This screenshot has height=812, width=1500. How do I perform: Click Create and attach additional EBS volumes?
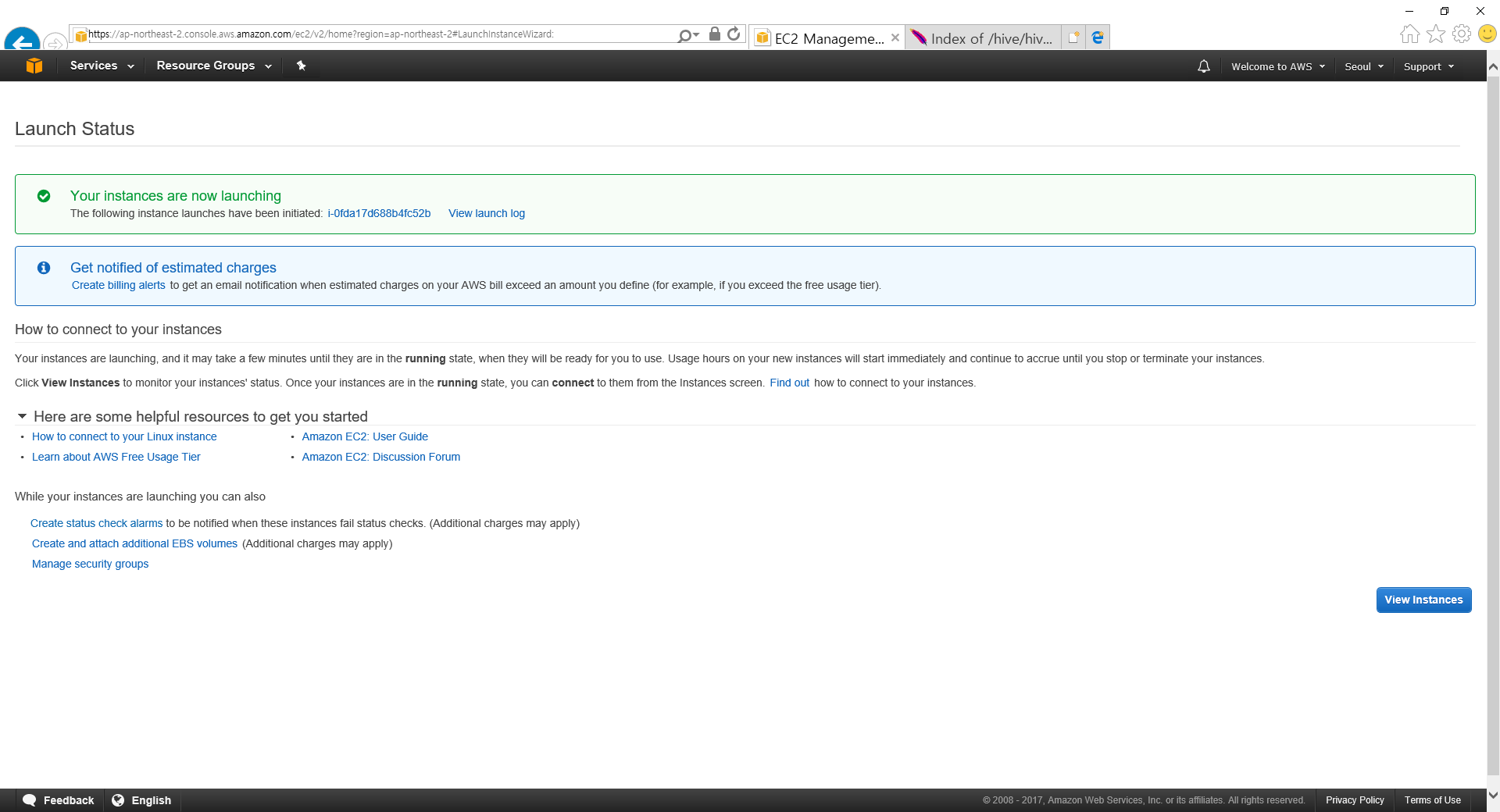click(x=134, y=543)
